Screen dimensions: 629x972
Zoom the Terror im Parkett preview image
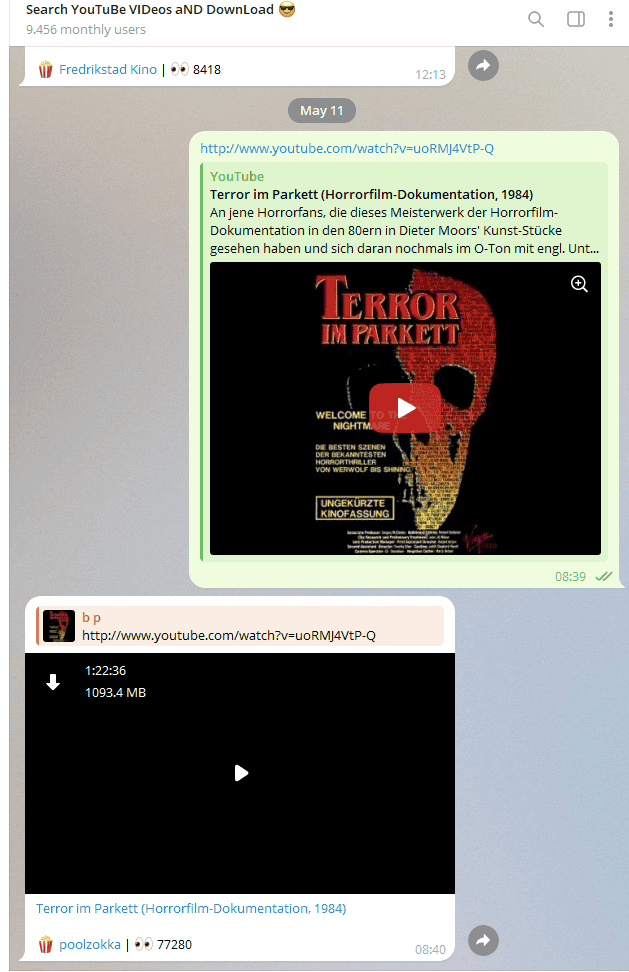579,284
